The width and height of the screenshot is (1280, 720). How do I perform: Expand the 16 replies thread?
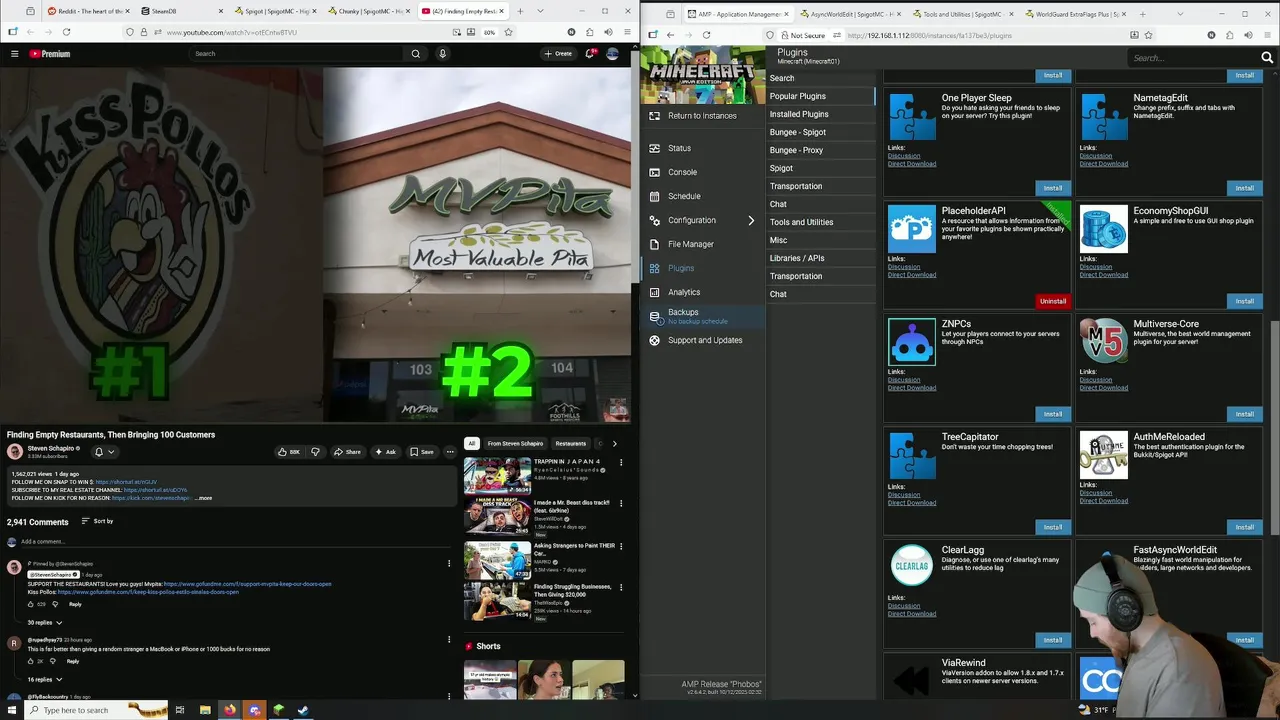45,679
